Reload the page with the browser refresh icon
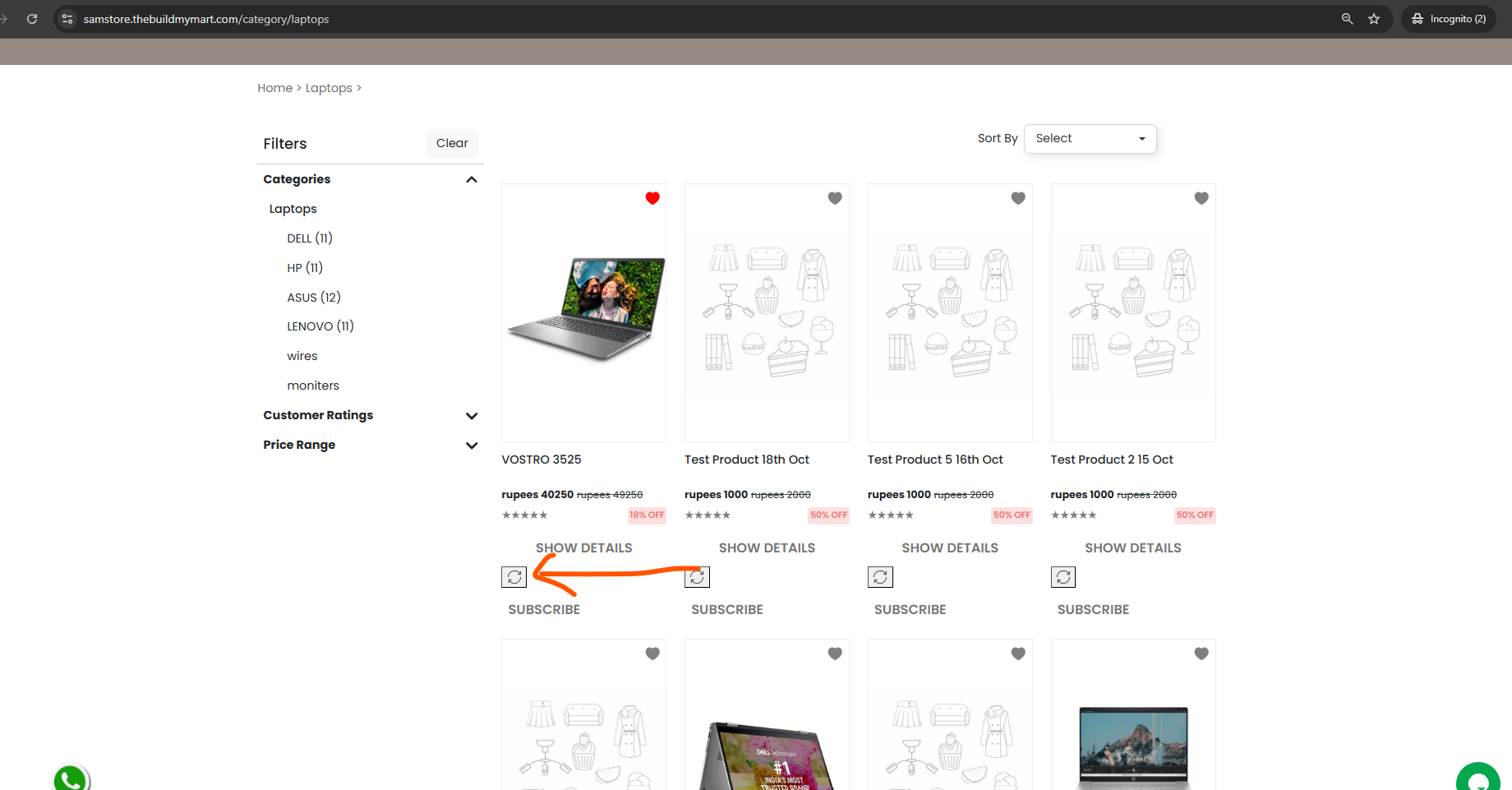Viewport: 1512px width, 790px height. pos(32,19)
